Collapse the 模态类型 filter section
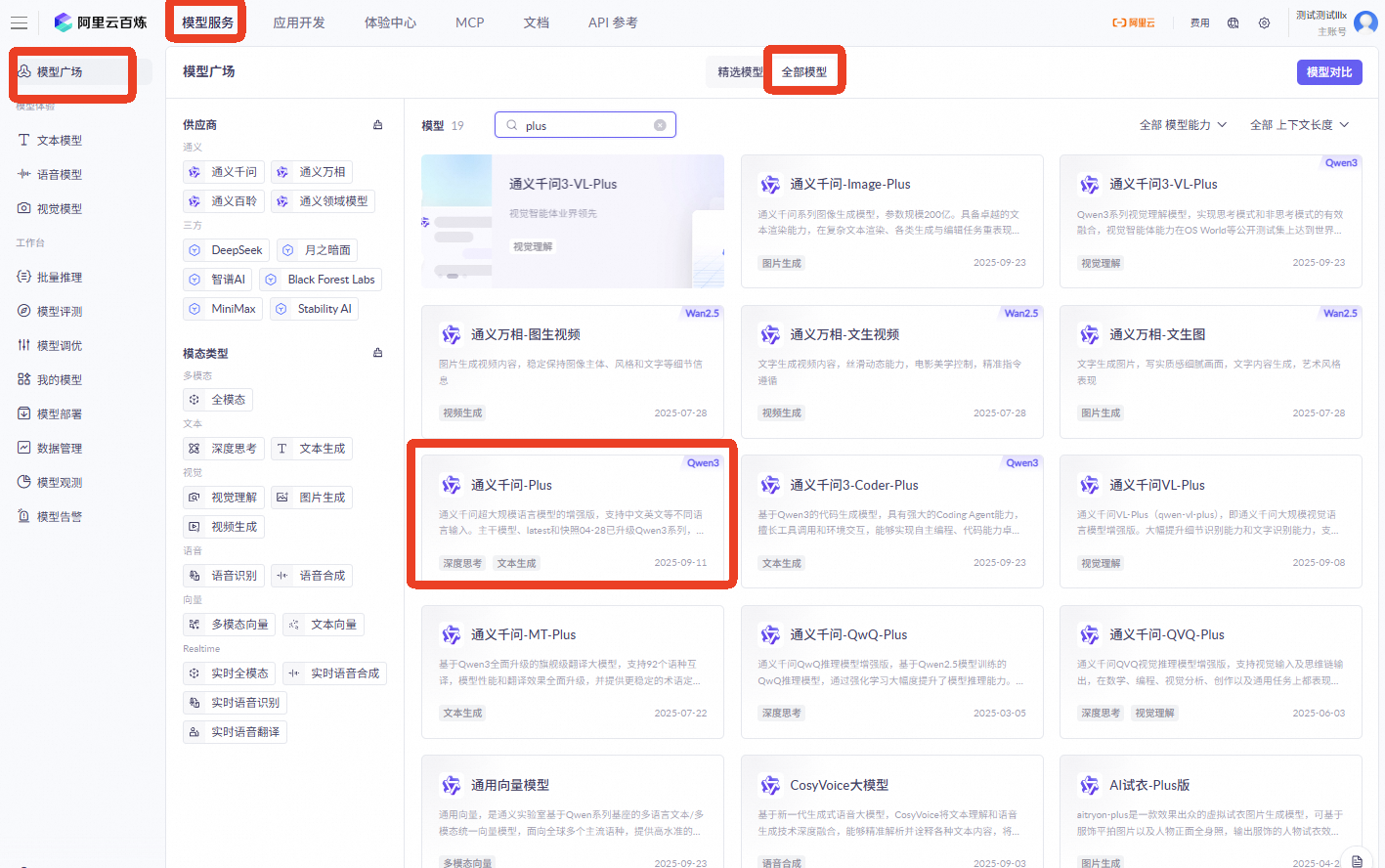 [378, 353]
